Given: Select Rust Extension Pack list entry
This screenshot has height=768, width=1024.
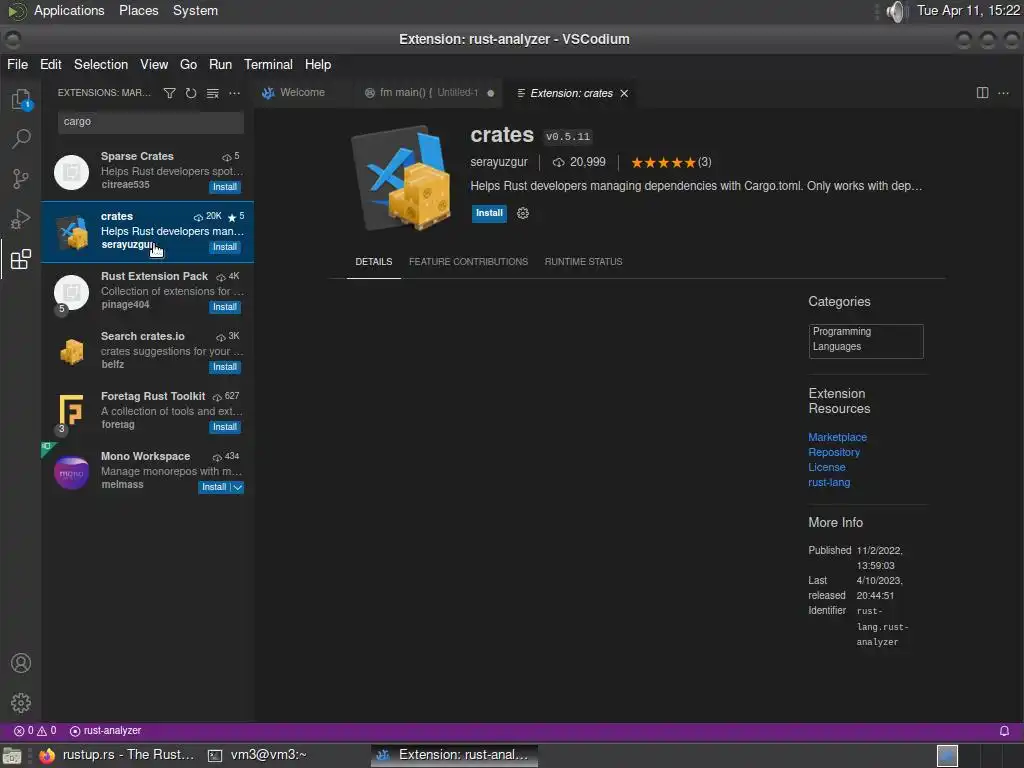Looking at the screenshot, I should 148,292.
